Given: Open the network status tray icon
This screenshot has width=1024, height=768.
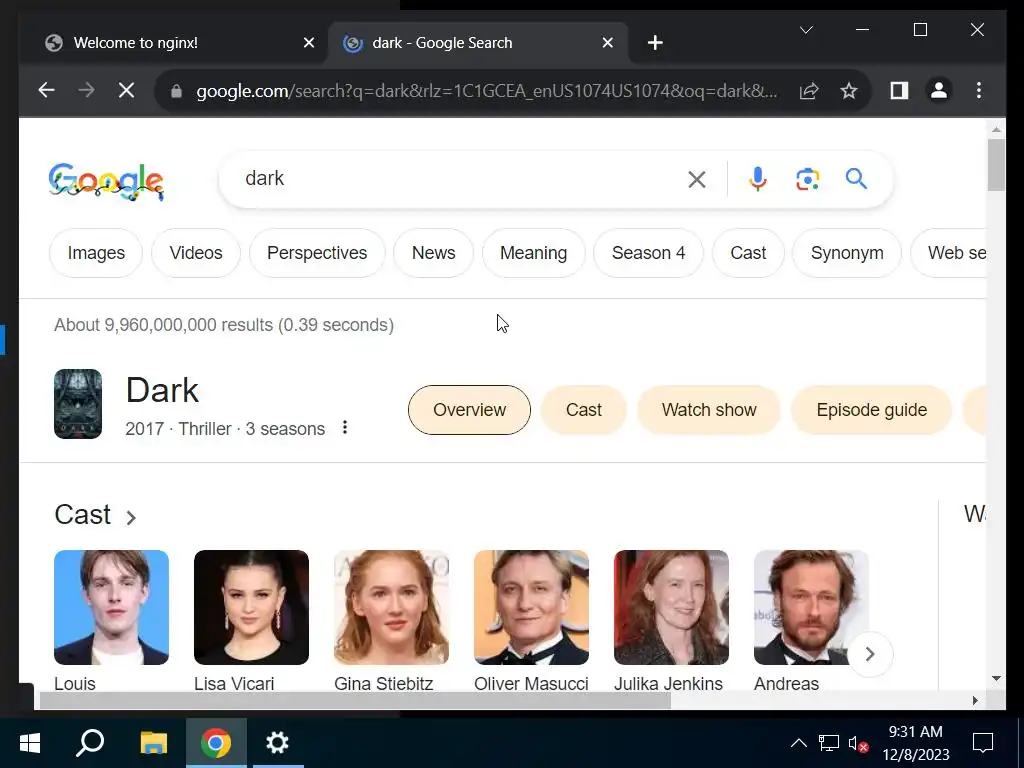Looking at the screenshot, I should [x=829, y=743].
